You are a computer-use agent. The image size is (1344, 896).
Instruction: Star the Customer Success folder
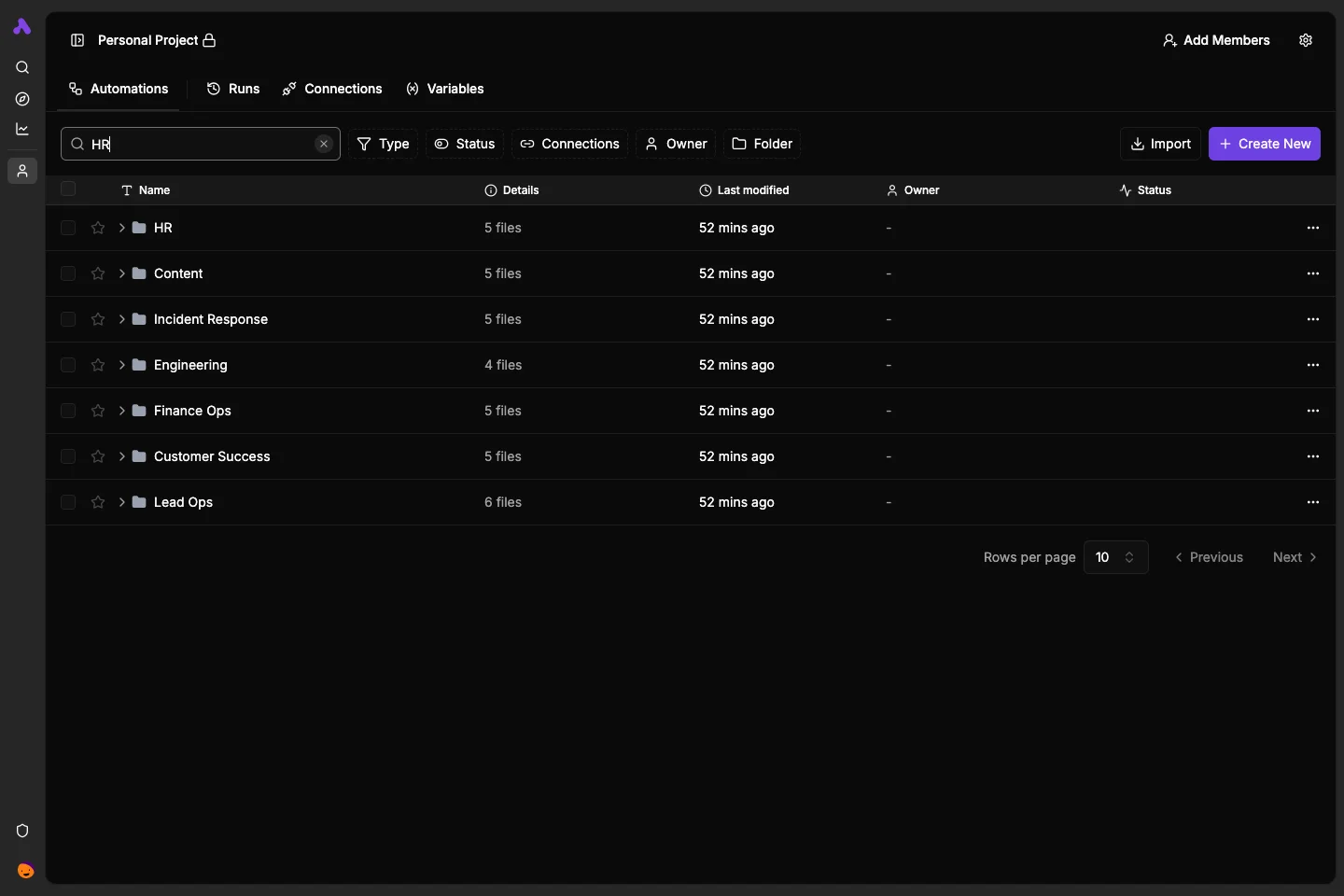98,456
